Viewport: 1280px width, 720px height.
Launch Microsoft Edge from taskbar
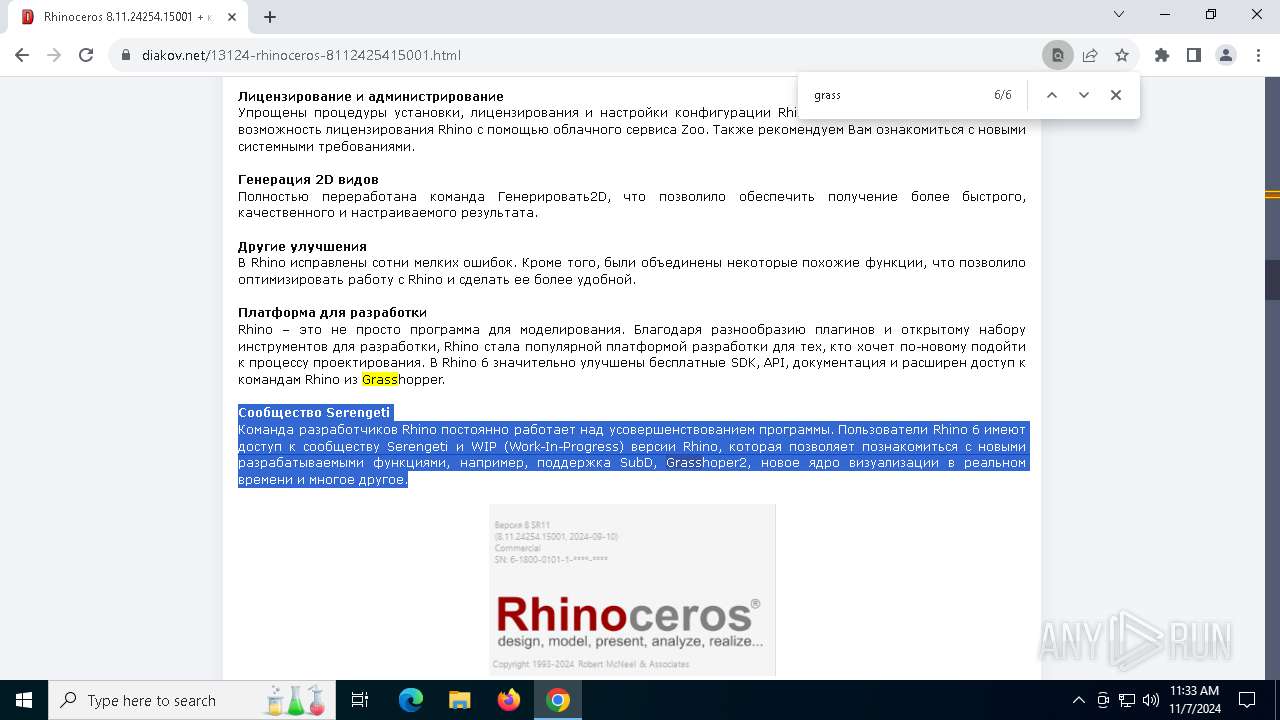411,700
